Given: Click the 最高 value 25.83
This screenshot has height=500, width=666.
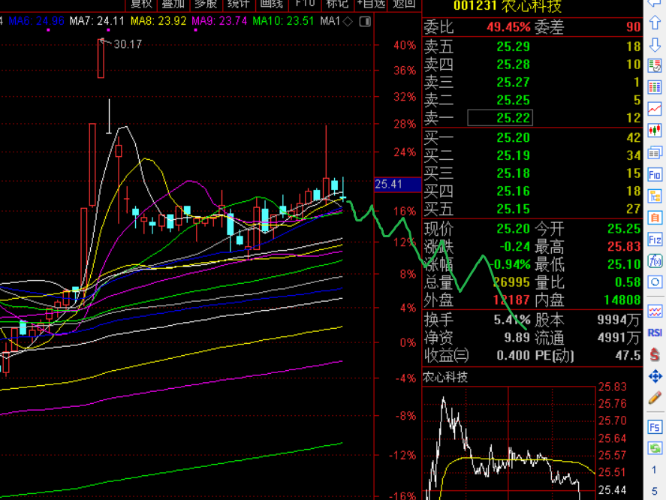Looking at the screenshot, I should [624, 246].
